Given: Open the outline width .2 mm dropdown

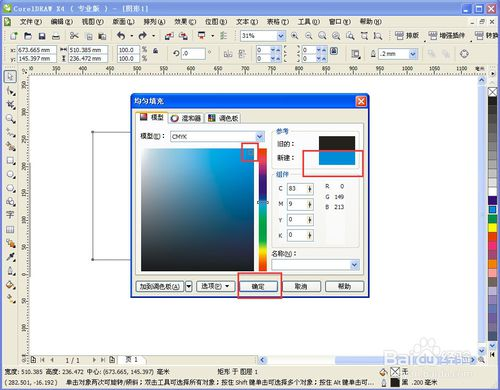Looking at the screenshot, I should pos(413,54).
